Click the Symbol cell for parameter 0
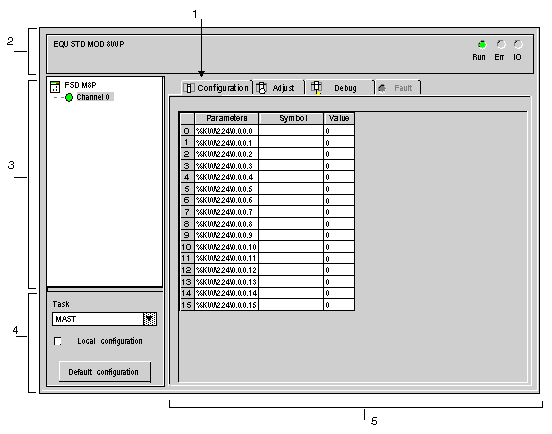This screenshot has width=552, height=434. coord(291,131)
